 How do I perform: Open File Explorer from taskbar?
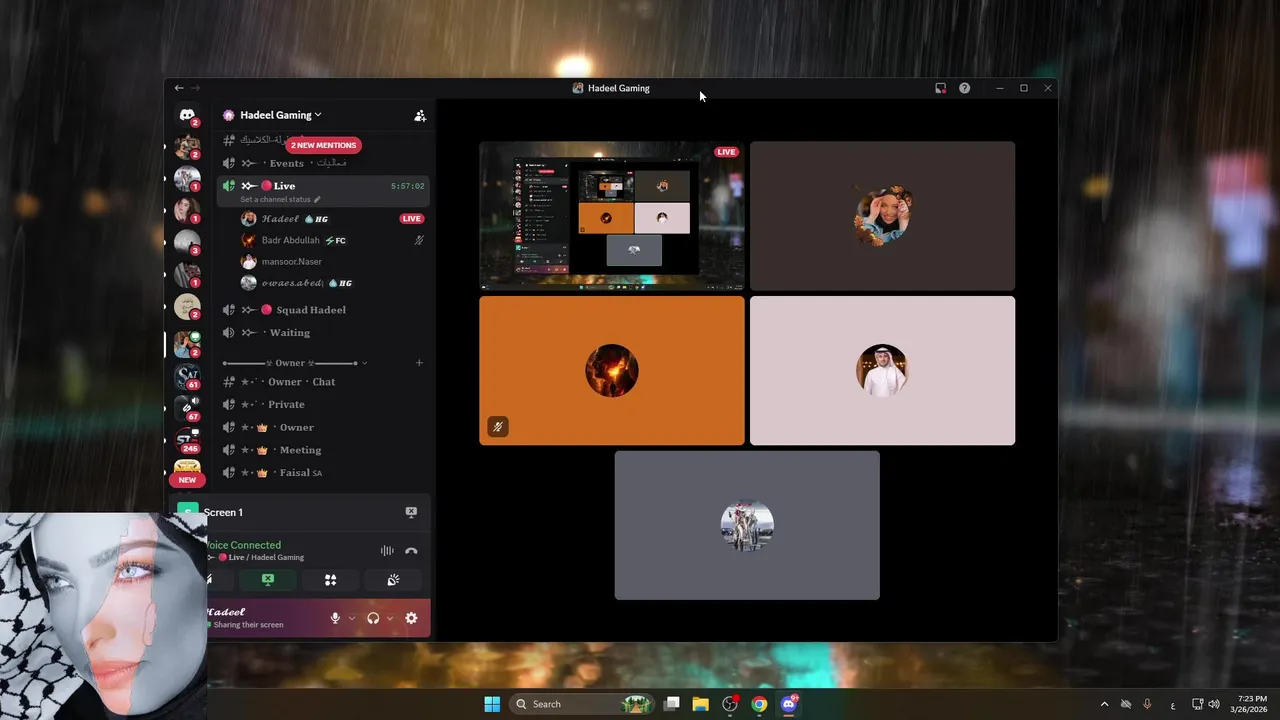point(701,704)
